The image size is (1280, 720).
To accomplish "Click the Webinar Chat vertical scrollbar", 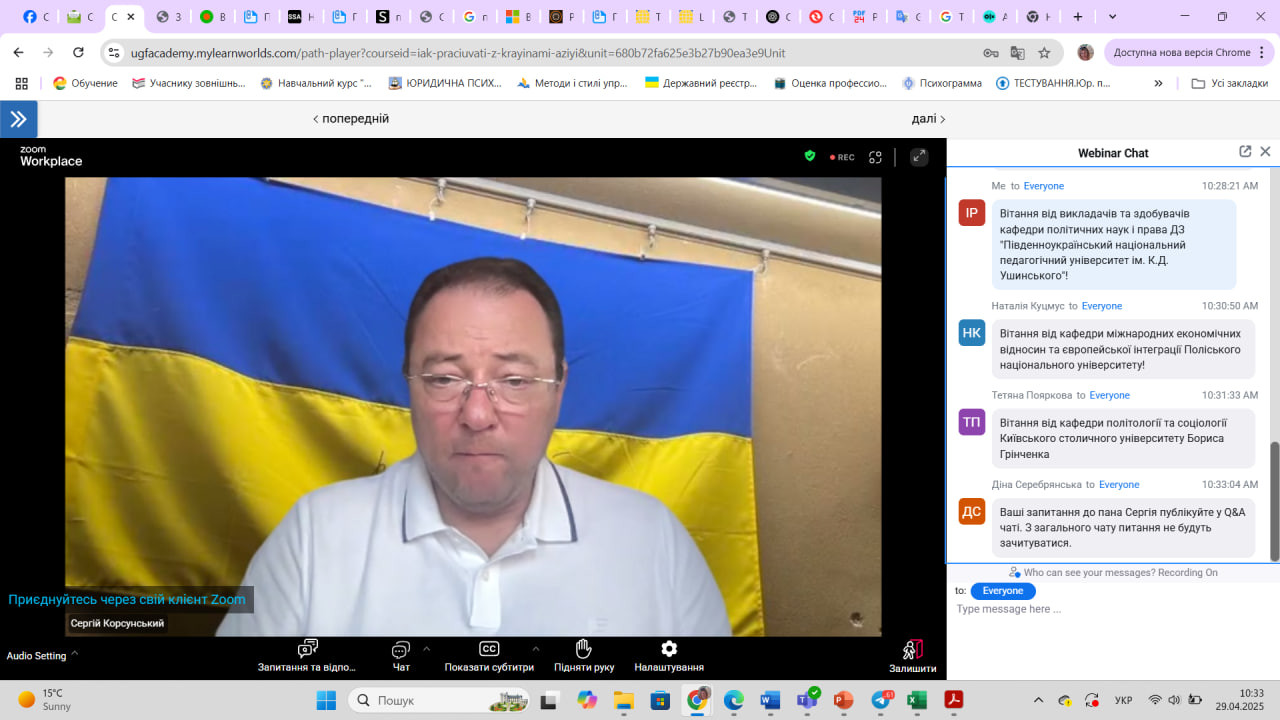I will (x=1274, y=500).
